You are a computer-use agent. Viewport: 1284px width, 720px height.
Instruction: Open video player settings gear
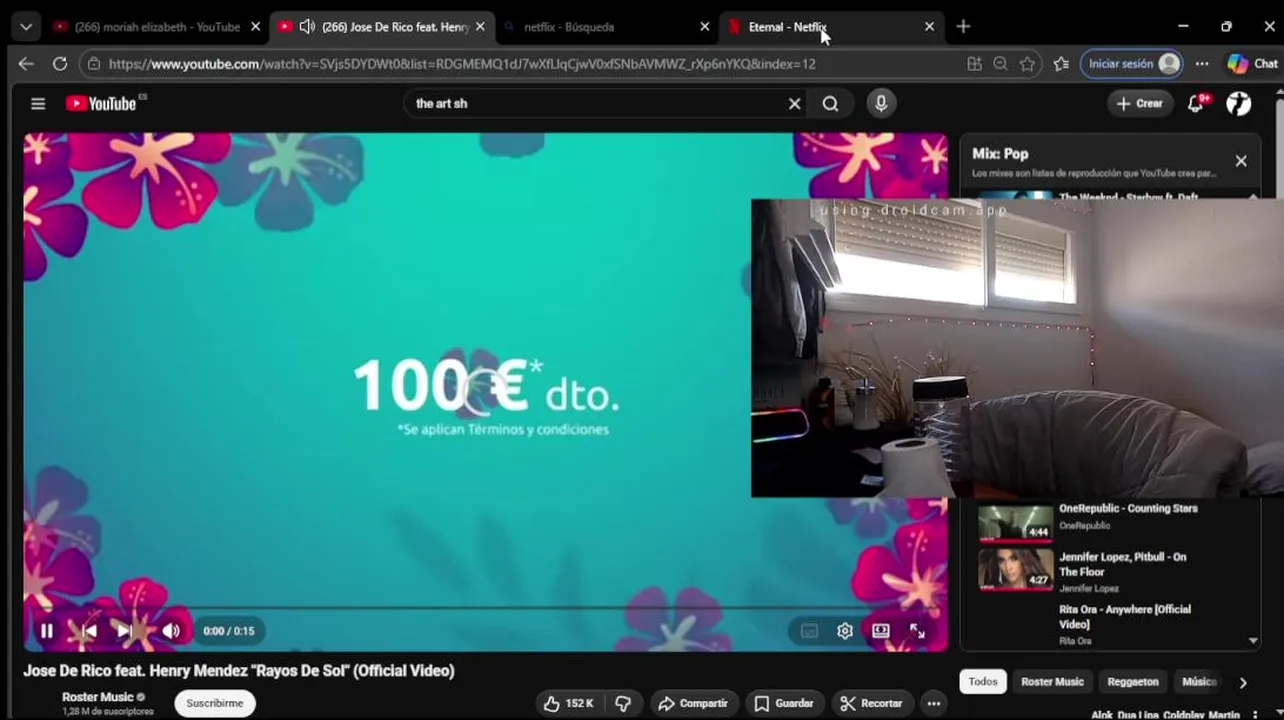[x=845, y=631]
